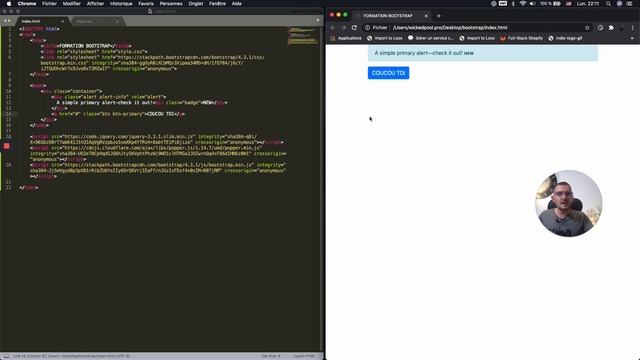This screenshot has width=640, height=360.
Task: Open the Gérer un service bookmark
Action: [431, 38]
